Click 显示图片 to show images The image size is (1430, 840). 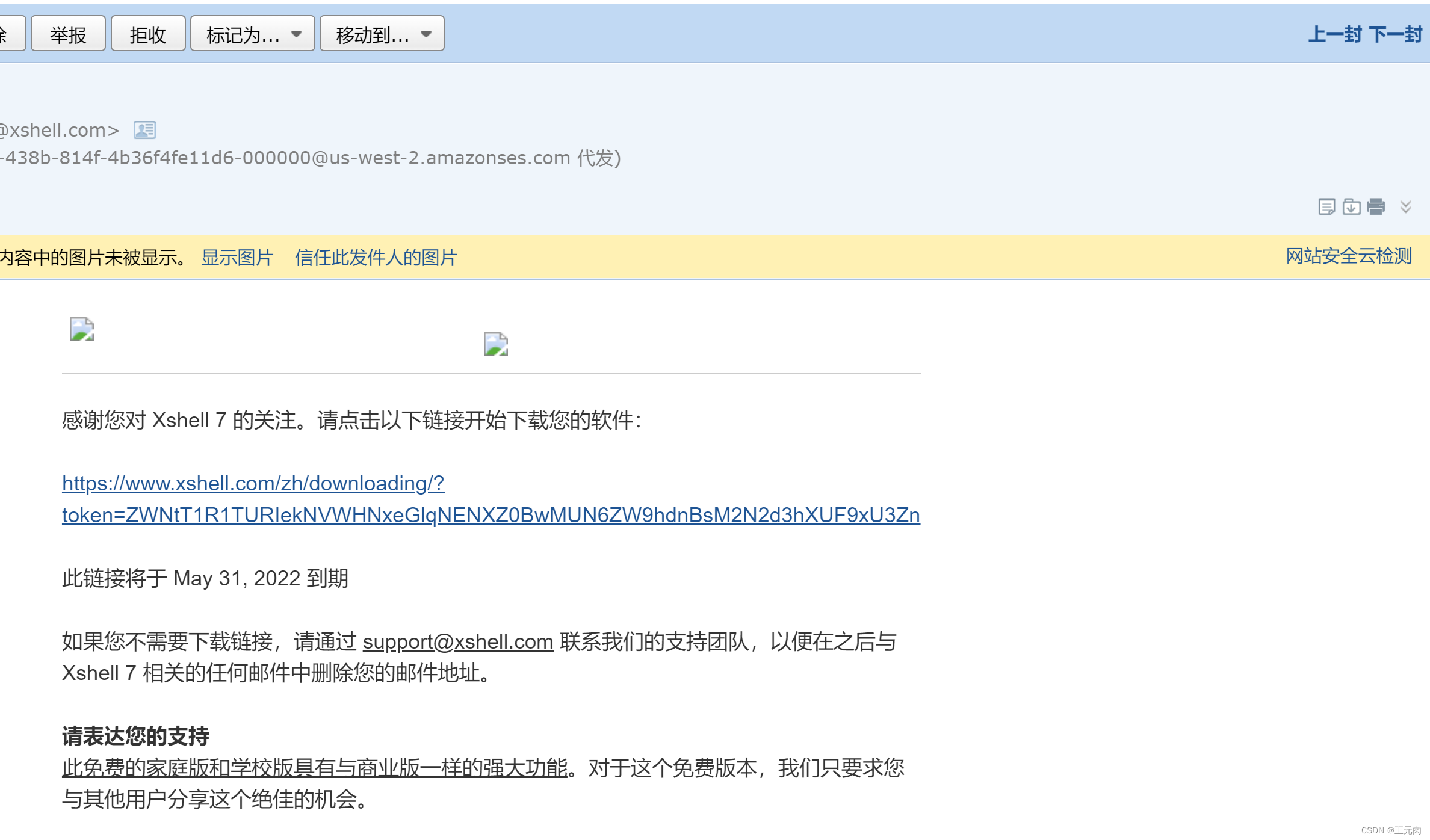(x=237, y=258)
